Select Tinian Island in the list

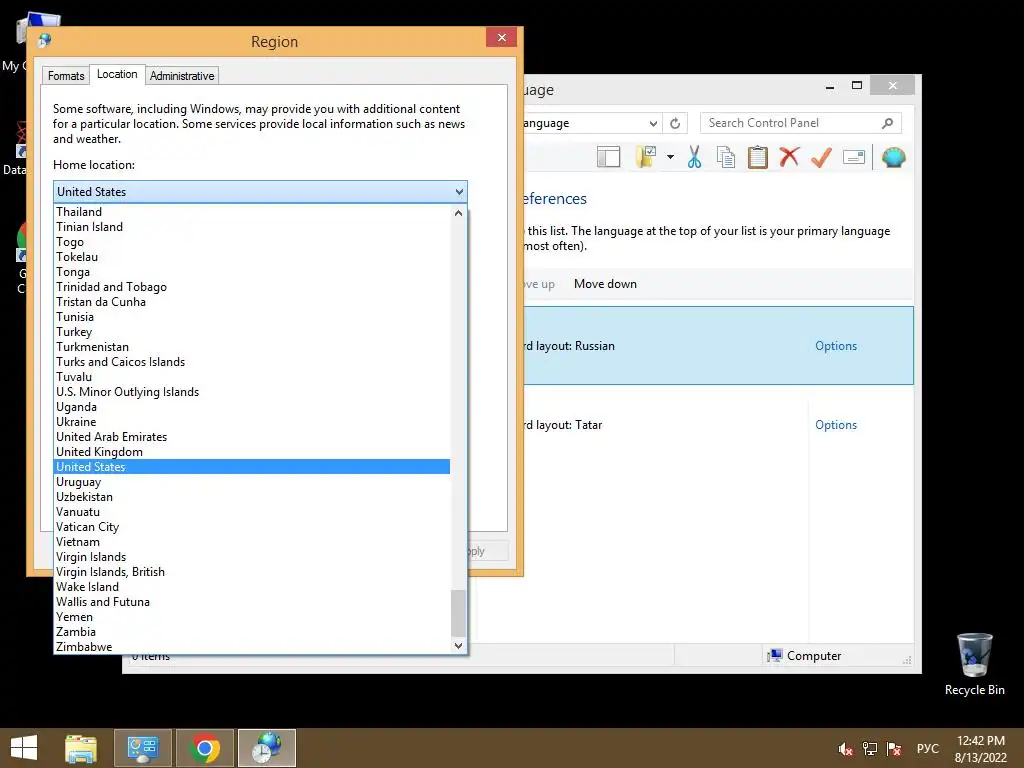point(252,227)
